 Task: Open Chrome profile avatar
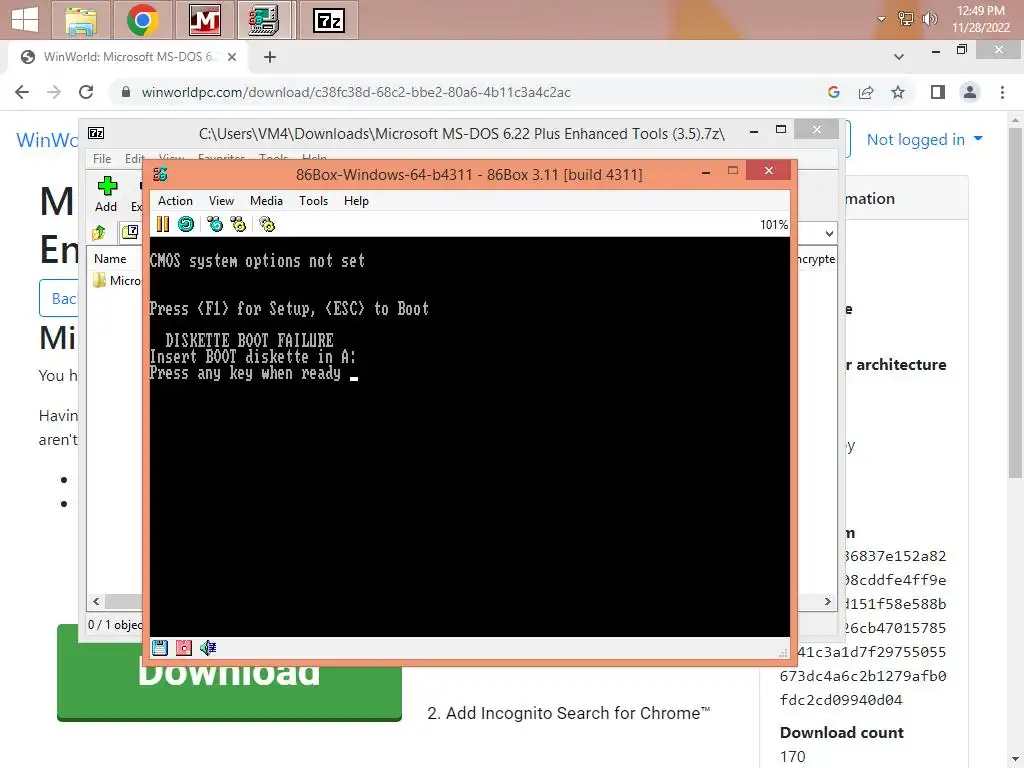click(x=970, y=92)
